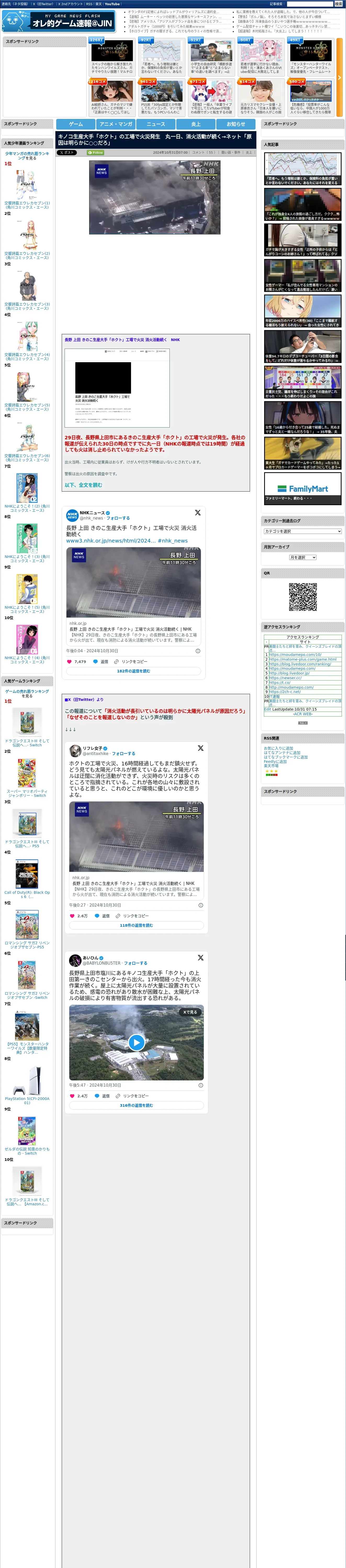The image size is (346, 1568).
Task: Click reply bubble on リフレ女子 tweet
Action: coord(97,915)
